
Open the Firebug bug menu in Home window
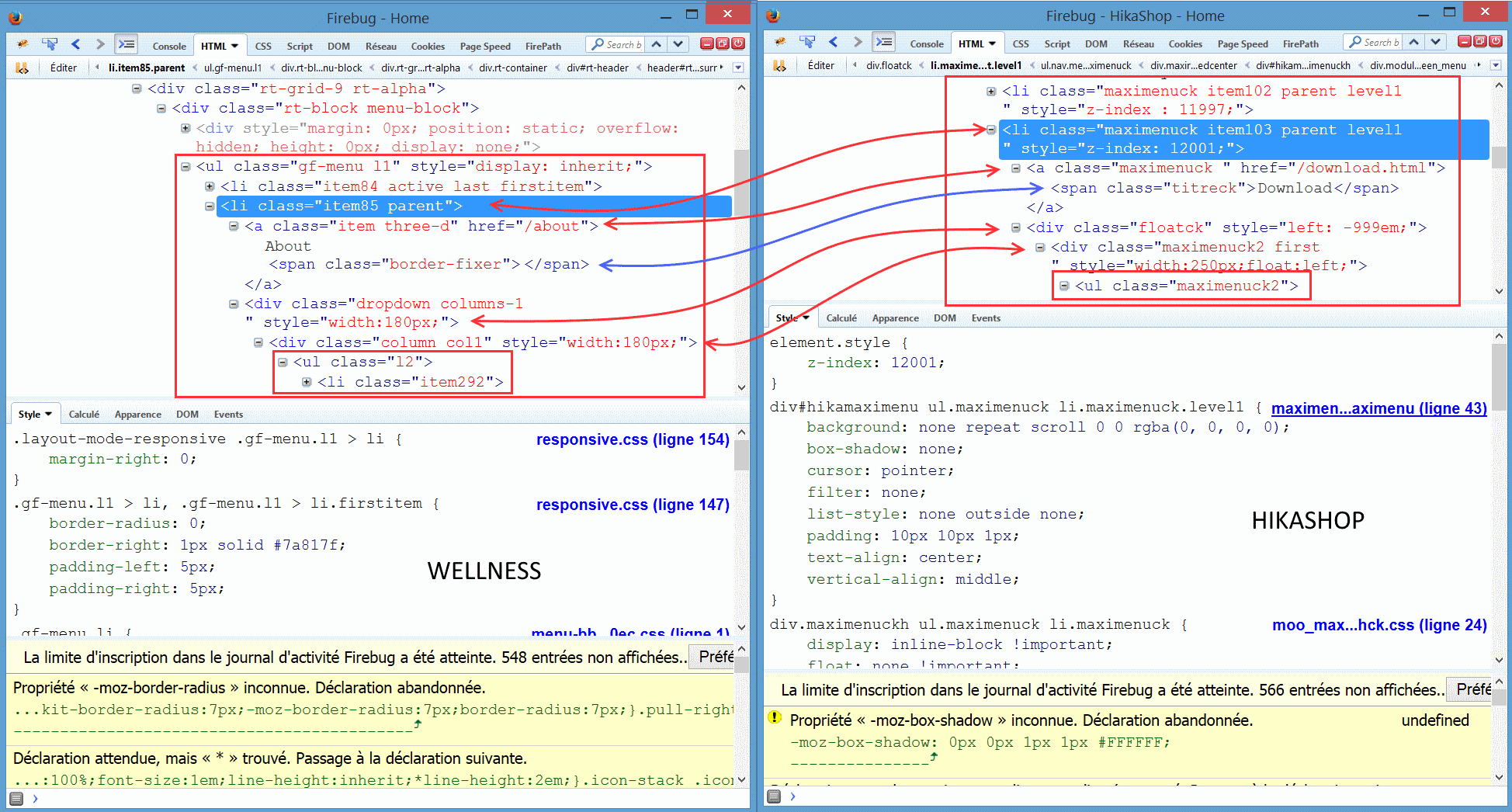pos(24,44)
